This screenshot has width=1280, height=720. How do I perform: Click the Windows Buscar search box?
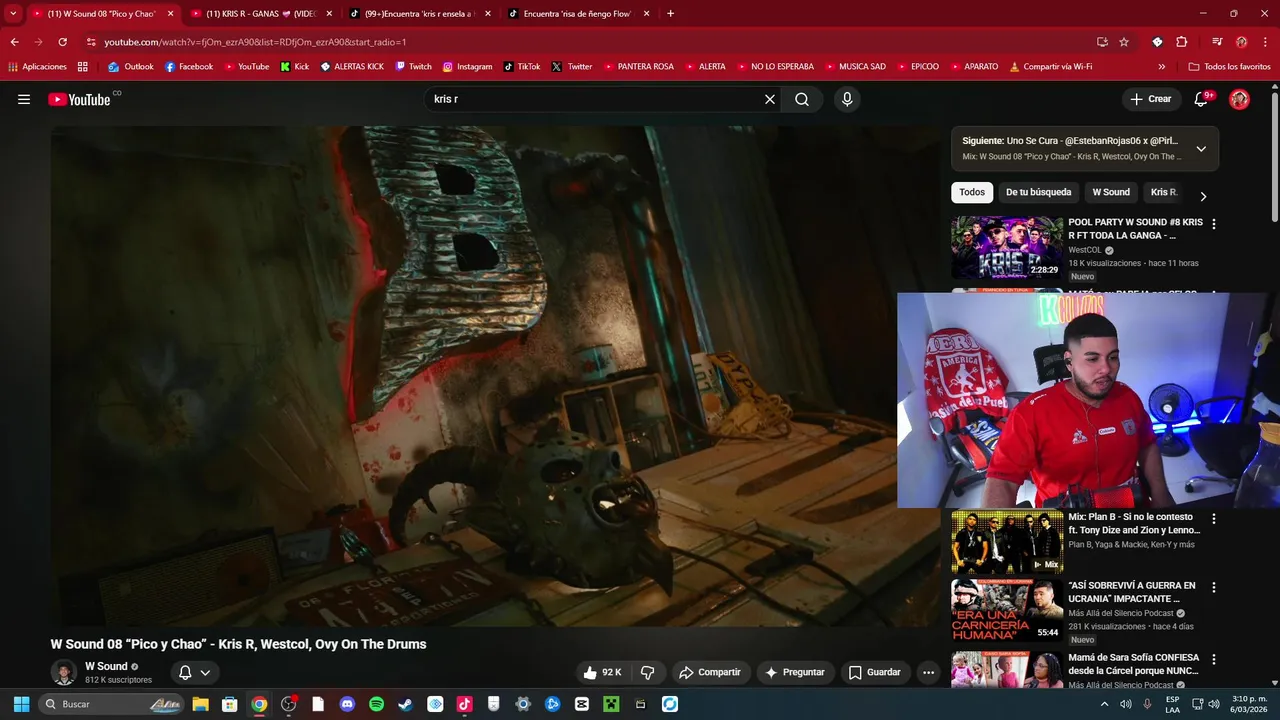pyautogui.click(x=110, y=704)
